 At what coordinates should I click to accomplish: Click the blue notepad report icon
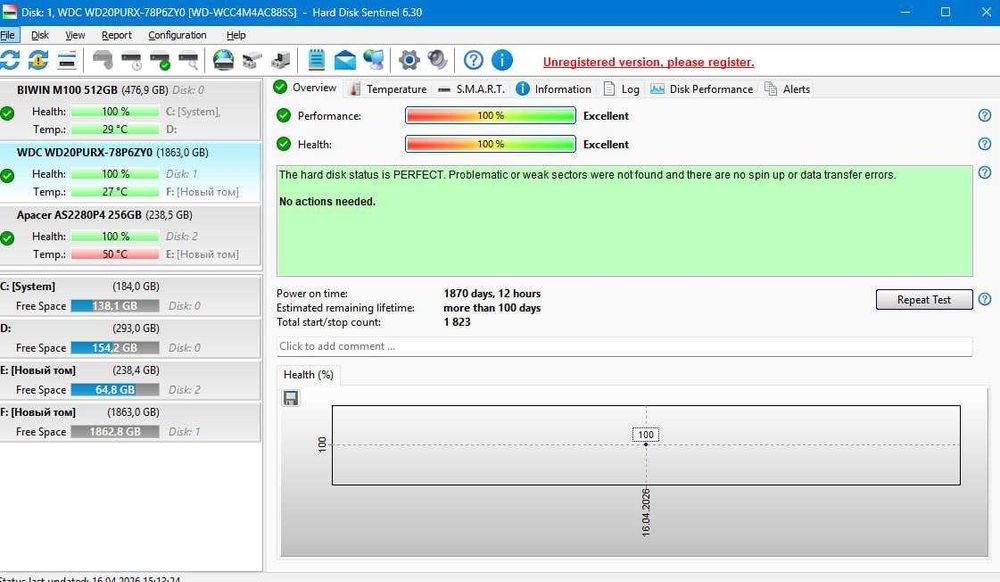316,61
